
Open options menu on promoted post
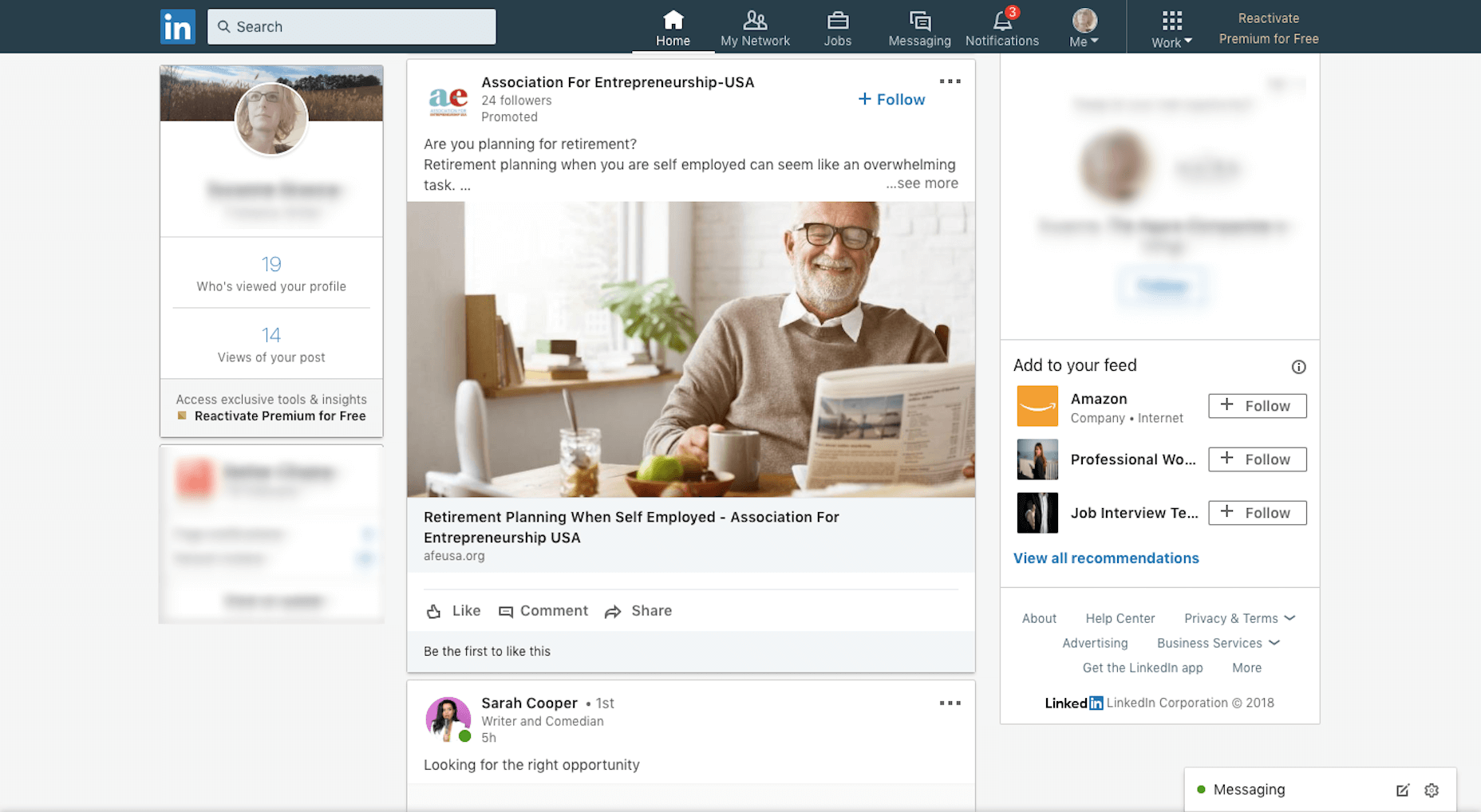click(x=950, y=81)
